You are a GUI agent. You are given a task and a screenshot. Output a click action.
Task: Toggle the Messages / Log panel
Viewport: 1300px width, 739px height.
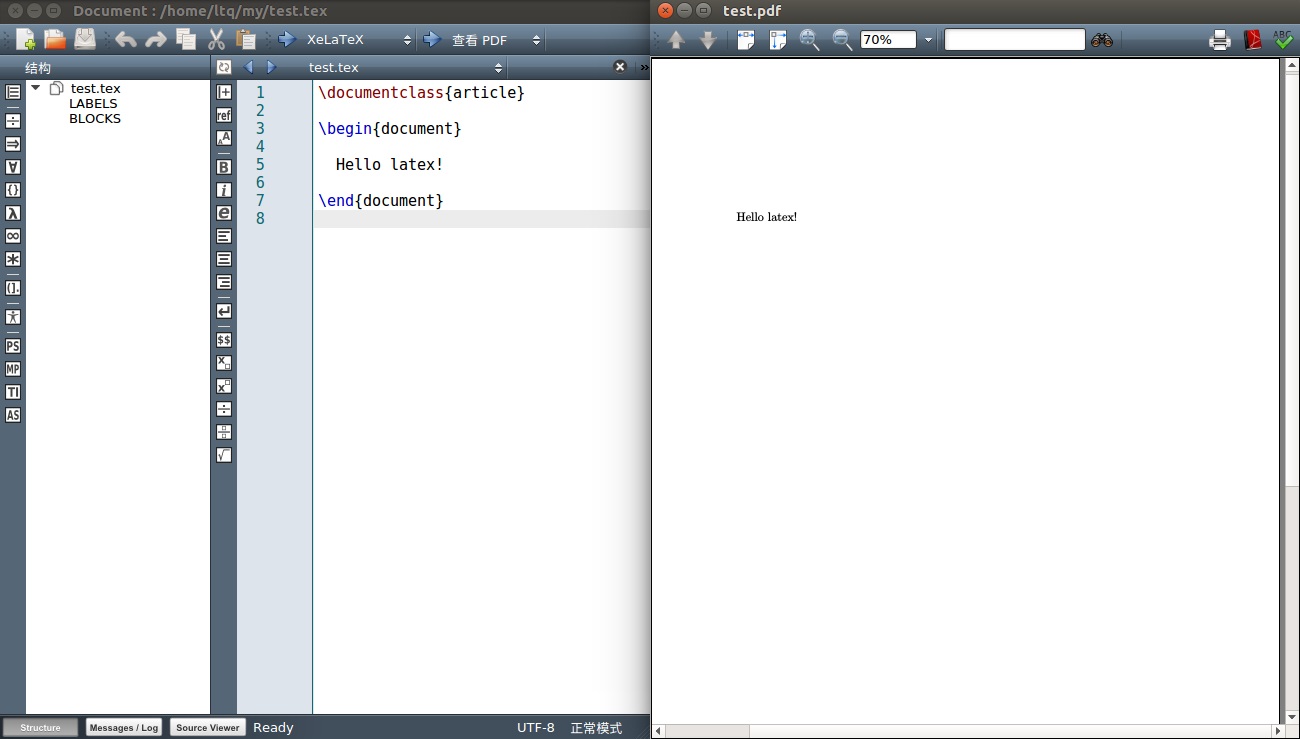124,727
